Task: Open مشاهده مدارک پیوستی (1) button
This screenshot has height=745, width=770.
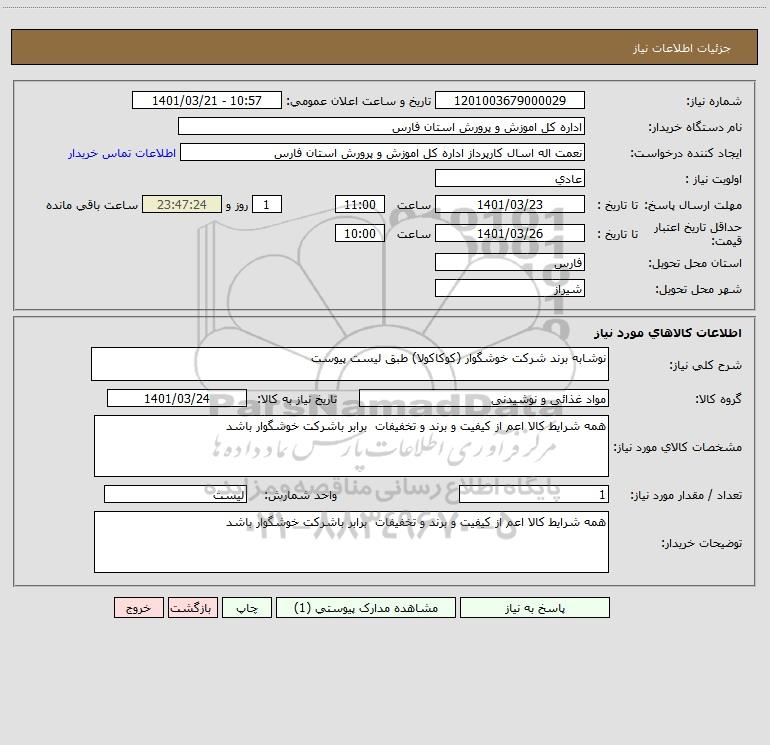Action: click(x=366, y=607)
